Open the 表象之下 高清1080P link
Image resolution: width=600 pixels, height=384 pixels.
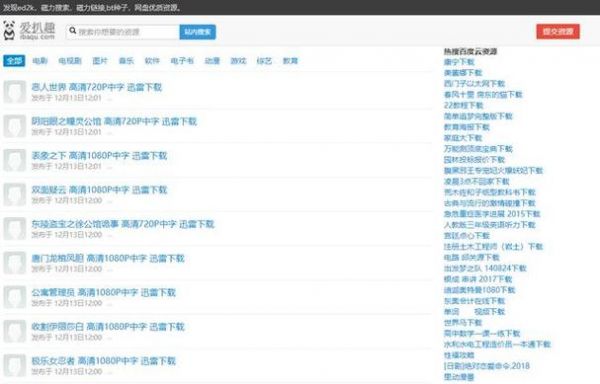(x=99, y=156)
